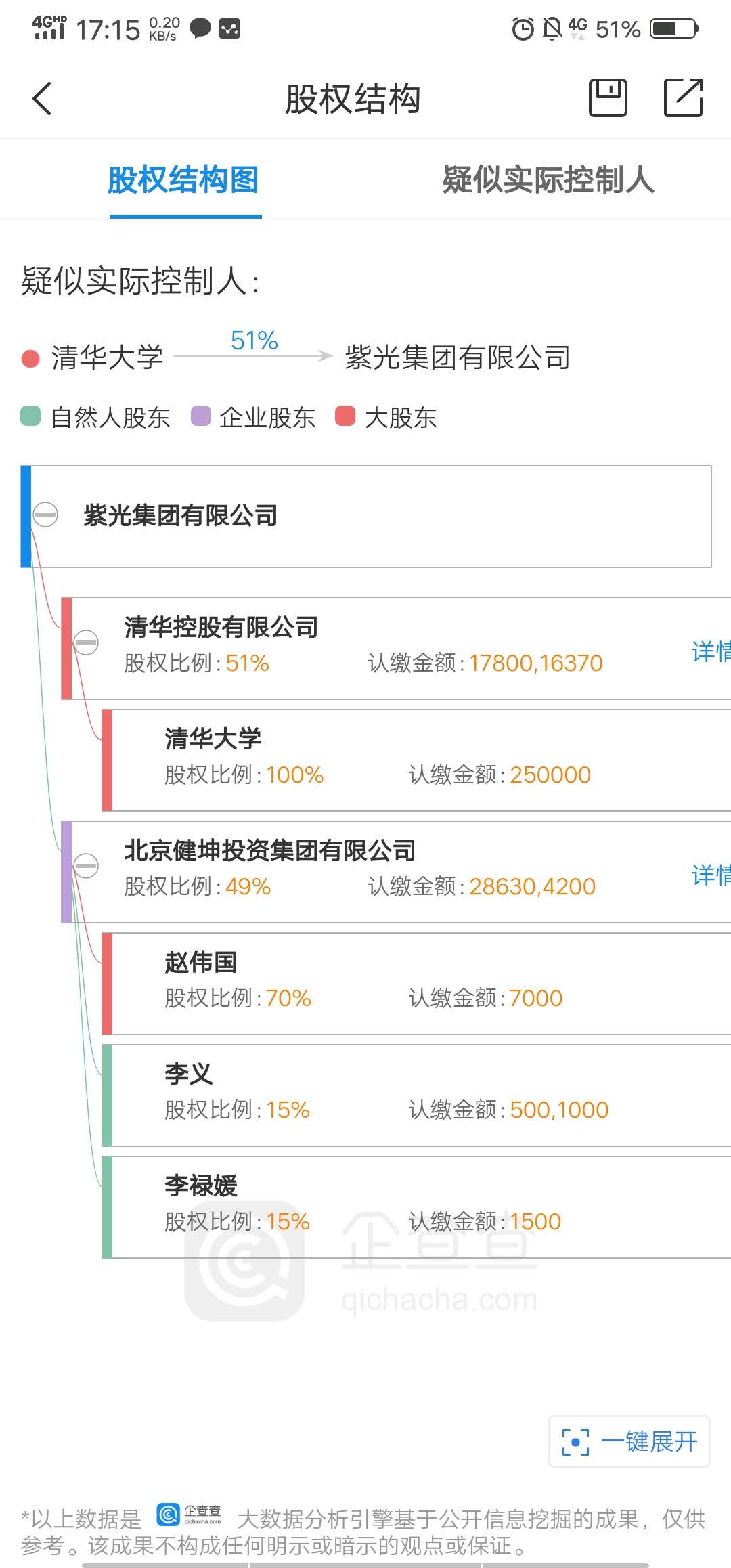Tap the purple 企业股东 legend swatch
This screenshot has width=731, height=1568.
pos(201,416)
